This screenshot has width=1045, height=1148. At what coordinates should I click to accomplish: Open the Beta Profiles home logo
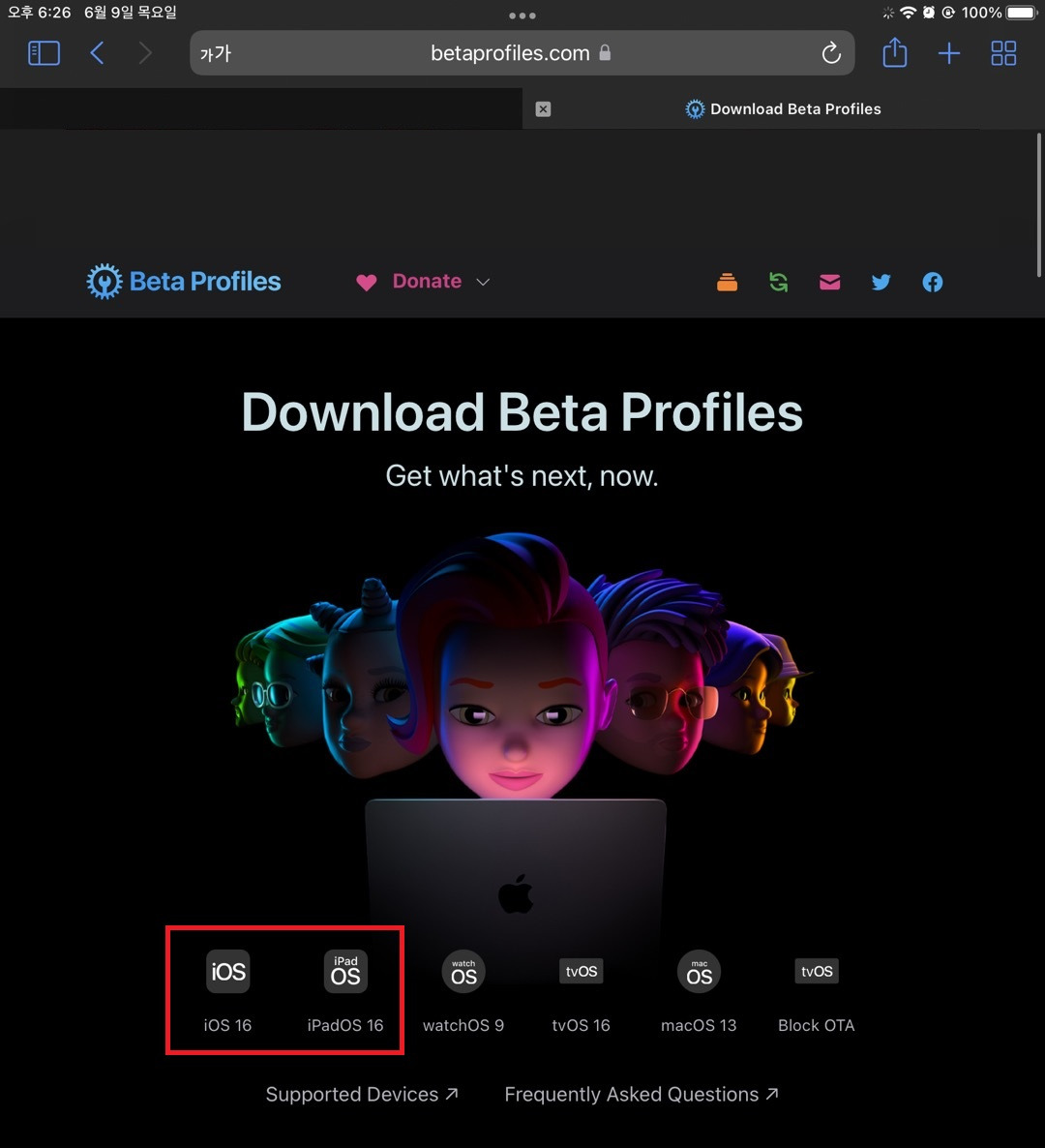tap(184, 281)
